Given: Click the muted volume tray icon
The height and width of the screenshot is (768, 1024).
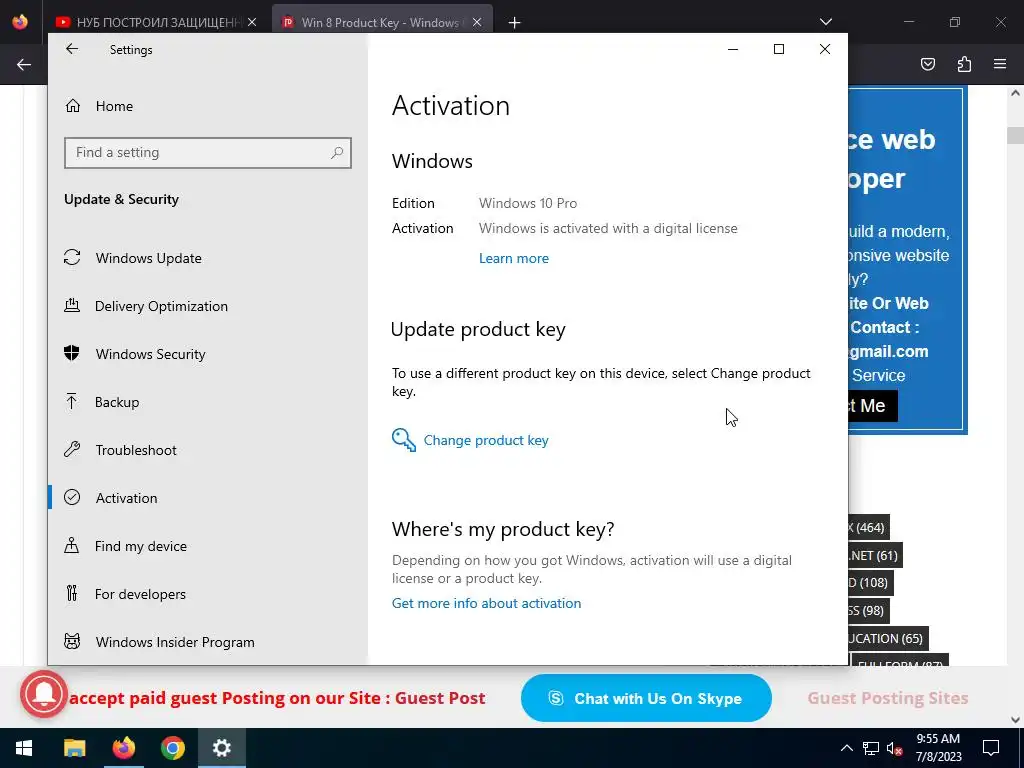Looking at the screenshot, I should [x=895, y=748].
